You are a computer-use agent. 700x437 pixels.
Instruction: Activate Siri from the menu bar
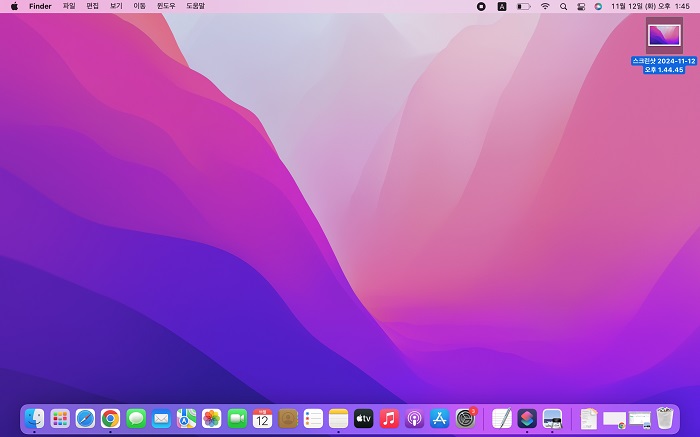pos(598,6)
